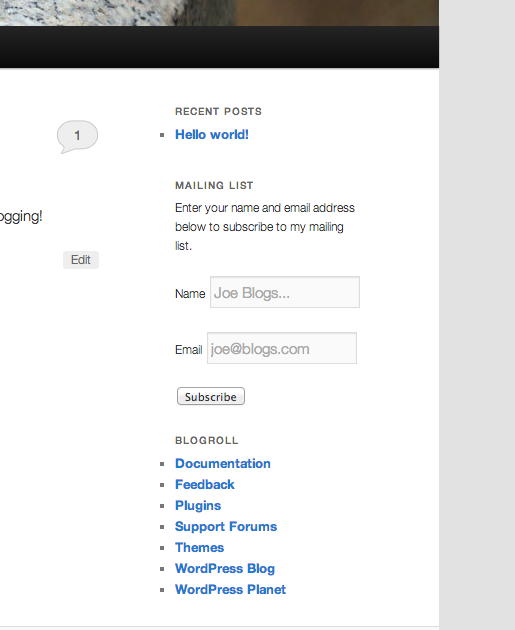Click the Blogroll heading
515x630 pixels.
pos(206,440)
